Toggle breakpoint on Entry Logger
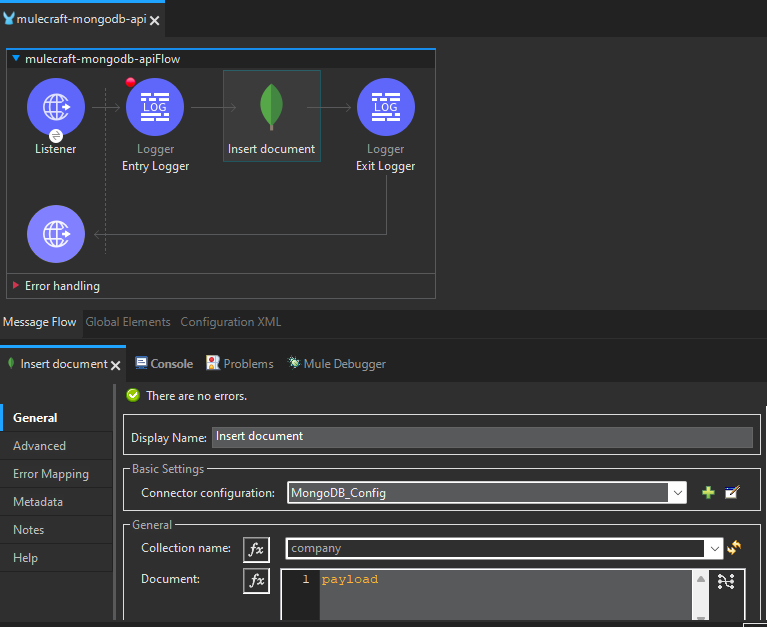The height and width of the screenshot is (627, 767). click(130, 82)
